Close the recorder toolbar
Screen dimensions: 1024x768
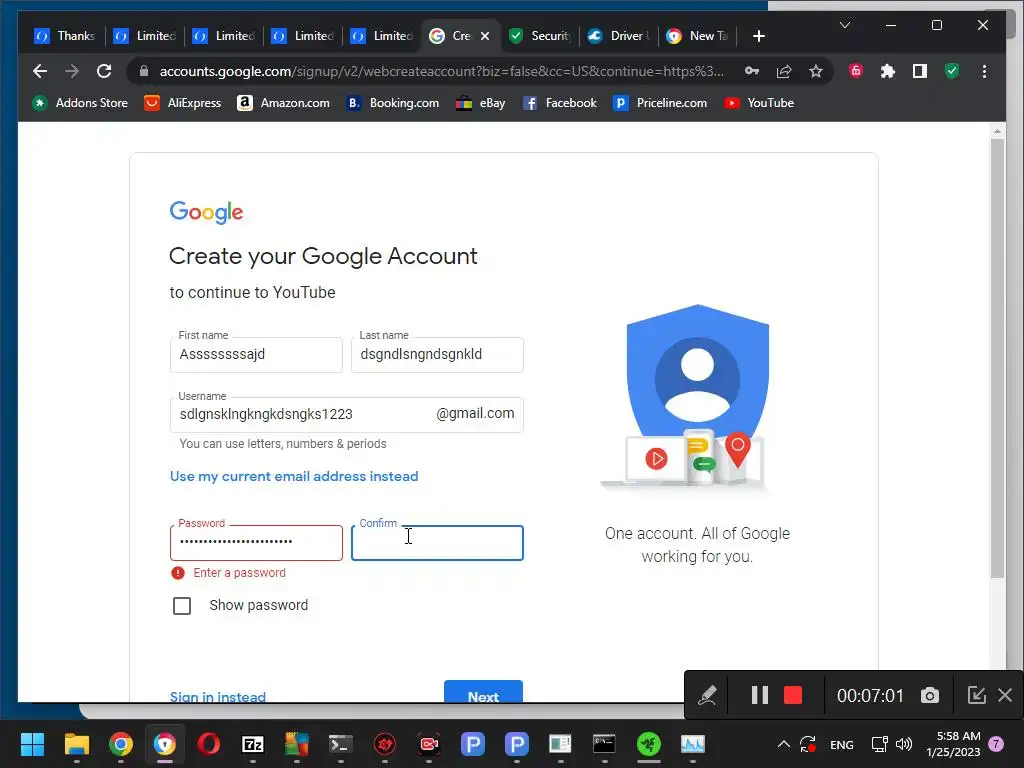(1005, 695)
